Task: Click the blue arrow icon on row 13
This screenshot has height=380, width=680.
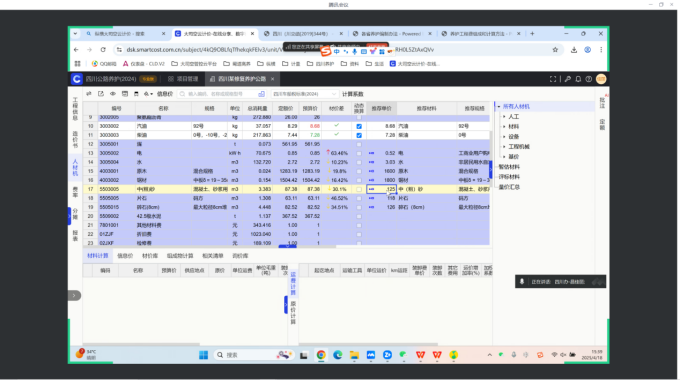Action: click(x=371, y=153)
